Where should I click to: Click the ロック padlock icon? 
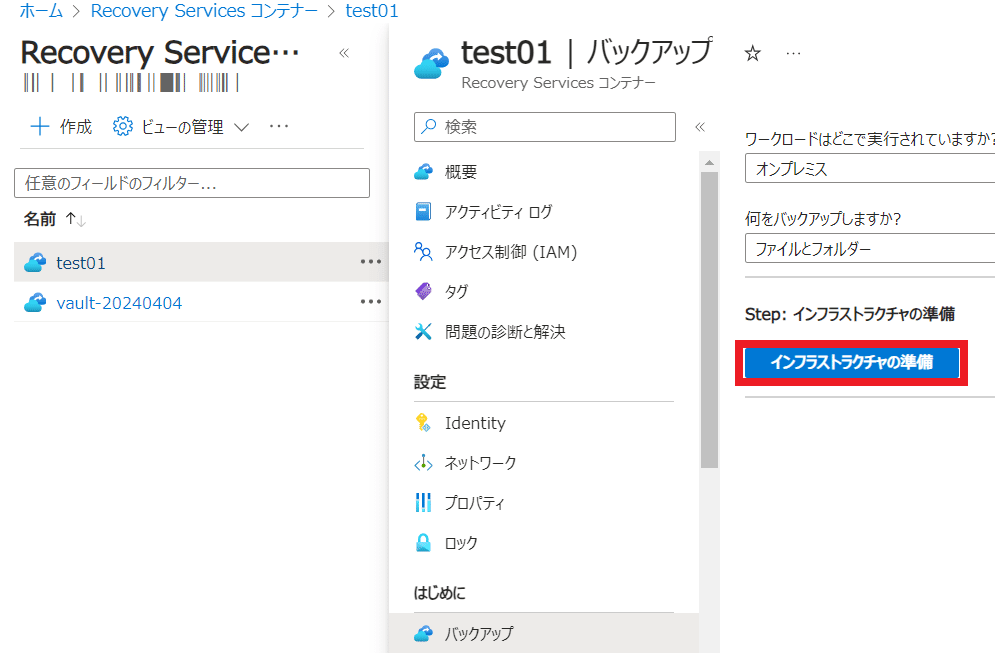point(423,543)
